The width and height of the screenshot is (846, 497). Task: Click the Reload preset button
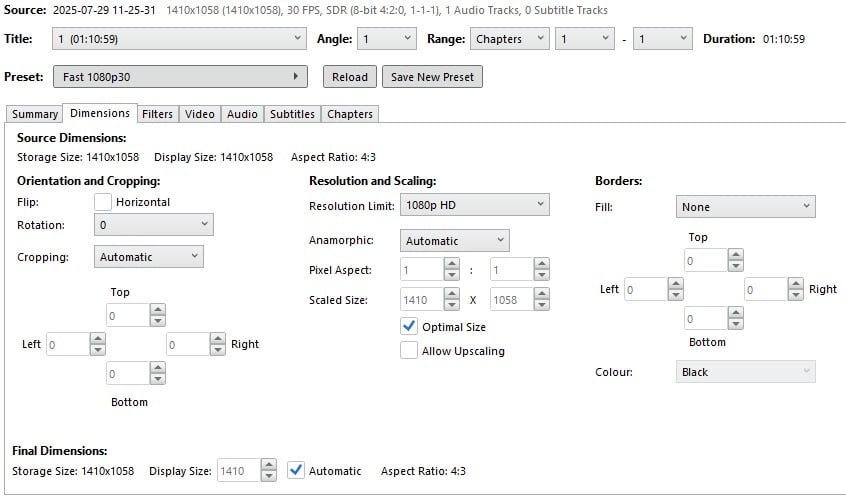(x=350, y=77)
